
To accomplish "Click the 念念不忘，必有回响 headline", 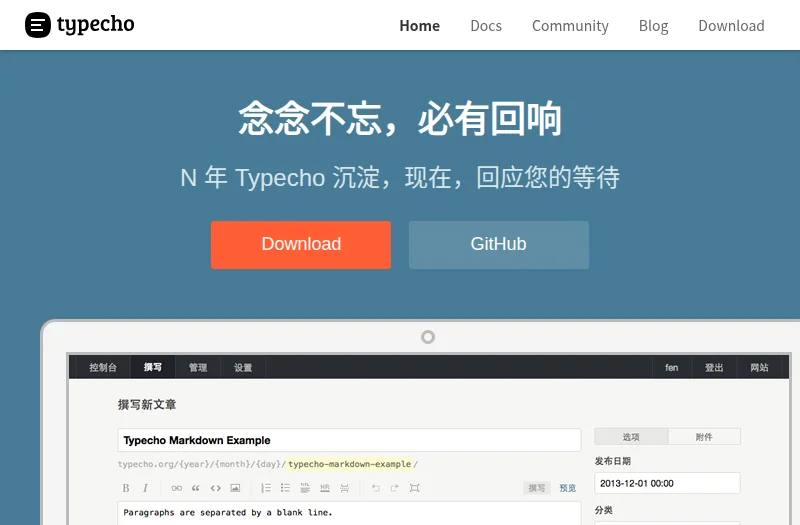I will tap(400, 119).
